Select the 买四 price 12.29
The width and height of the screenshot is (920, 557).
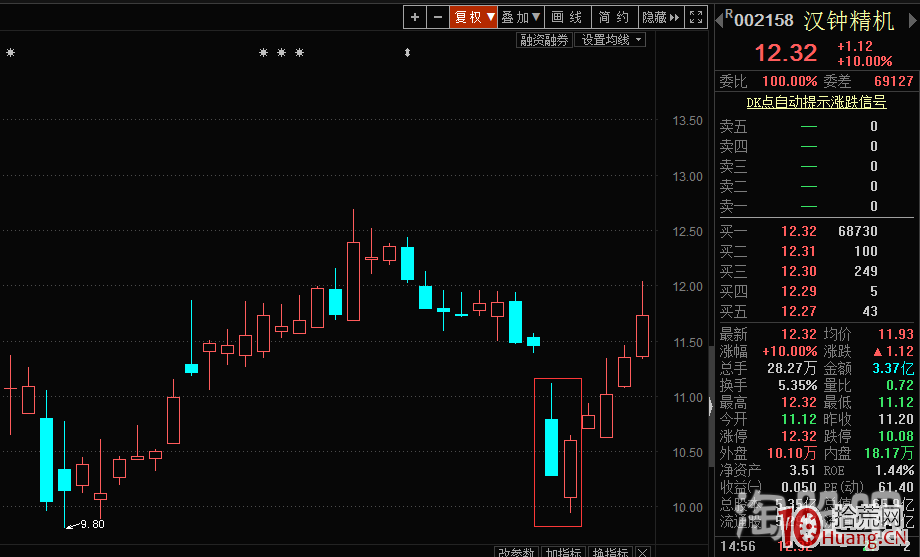(x=799, y=291)
